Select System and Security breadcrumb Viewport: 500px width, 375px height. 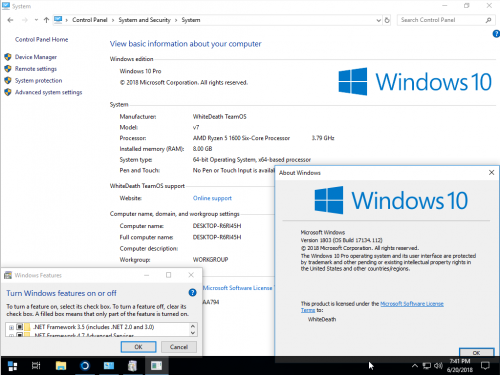point(144,20)
